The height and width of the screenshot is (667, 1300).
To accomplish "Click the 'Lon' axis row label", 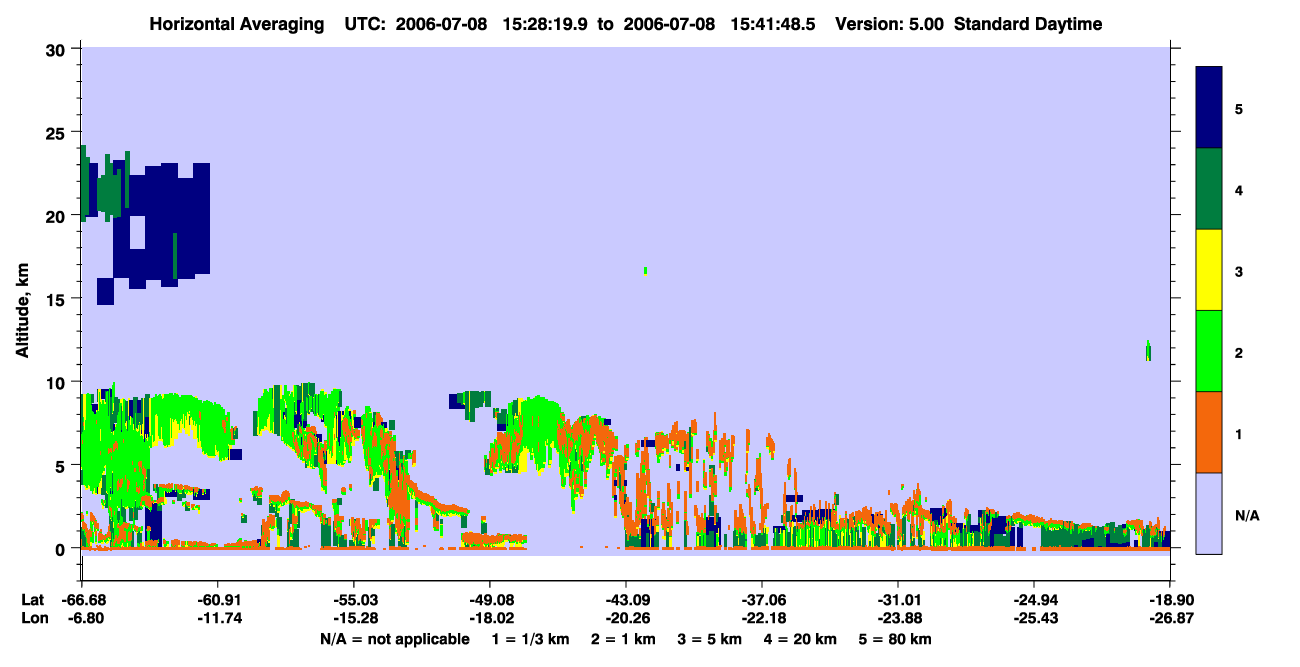I will (33, 618).
